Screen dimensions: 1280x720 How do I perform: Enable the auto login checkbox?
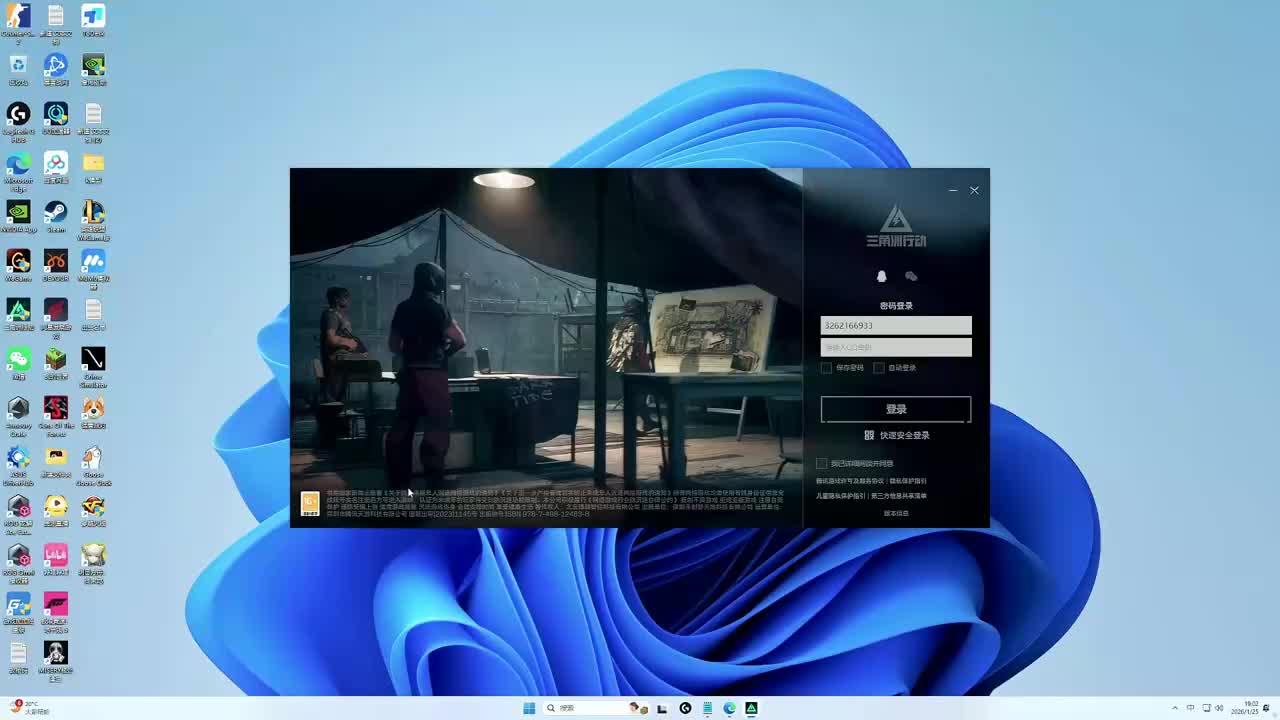click(x=879, y=368)
